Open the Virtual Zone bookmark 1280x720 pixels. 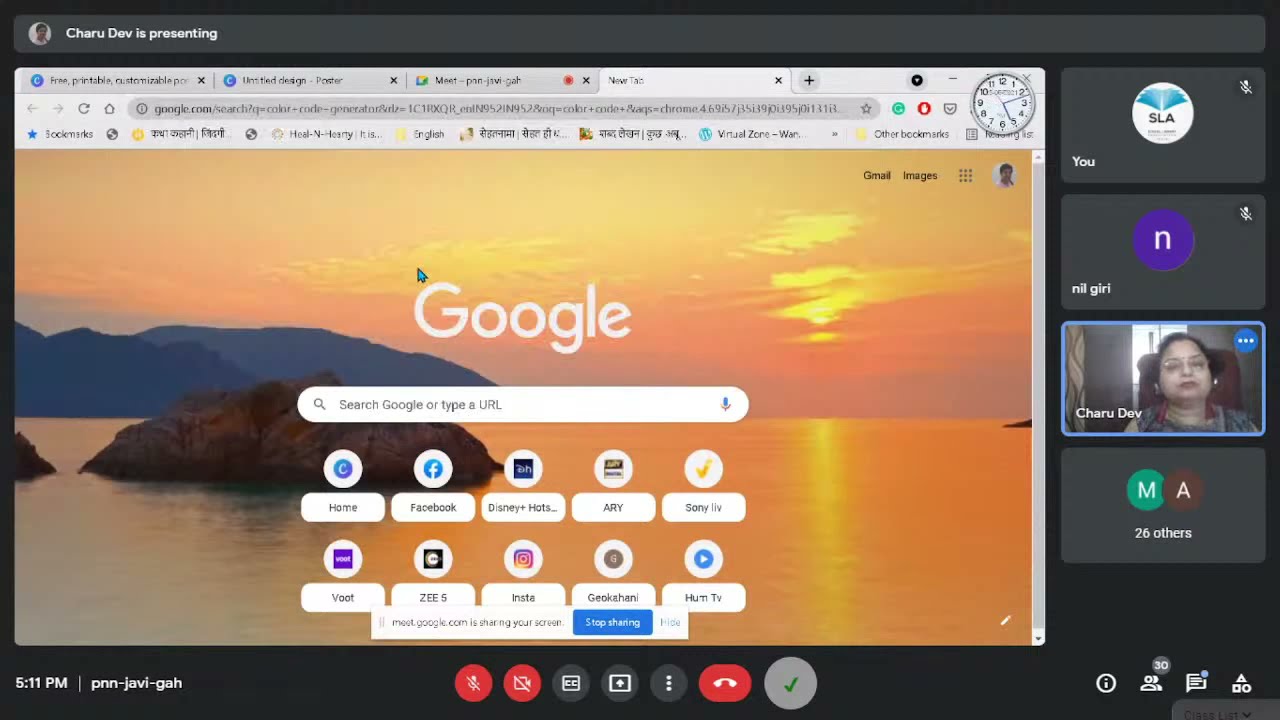tap(751, 134)
